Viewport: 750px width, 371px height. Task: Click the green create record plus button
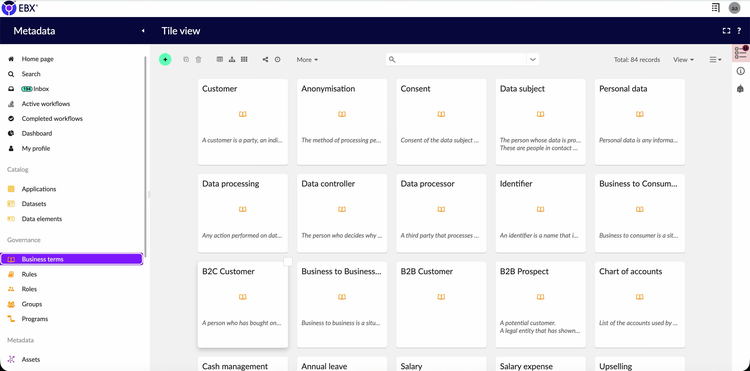(165, 59)
